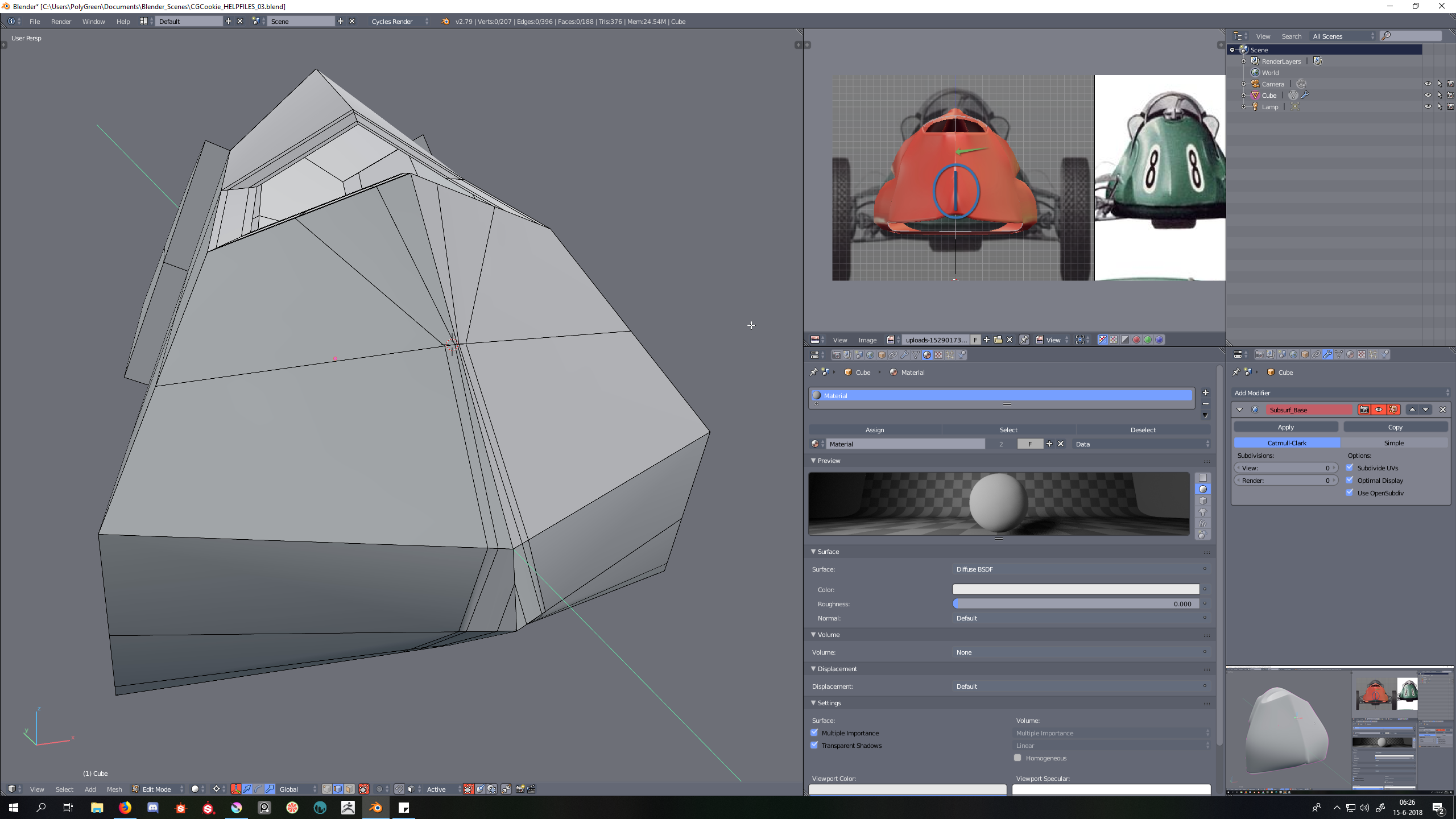Image resolution: width=1456 pixels, height=819 pixels.
Task: Click the Apply button on the Subsurf modifier
Action: [x=1285, y=427]
